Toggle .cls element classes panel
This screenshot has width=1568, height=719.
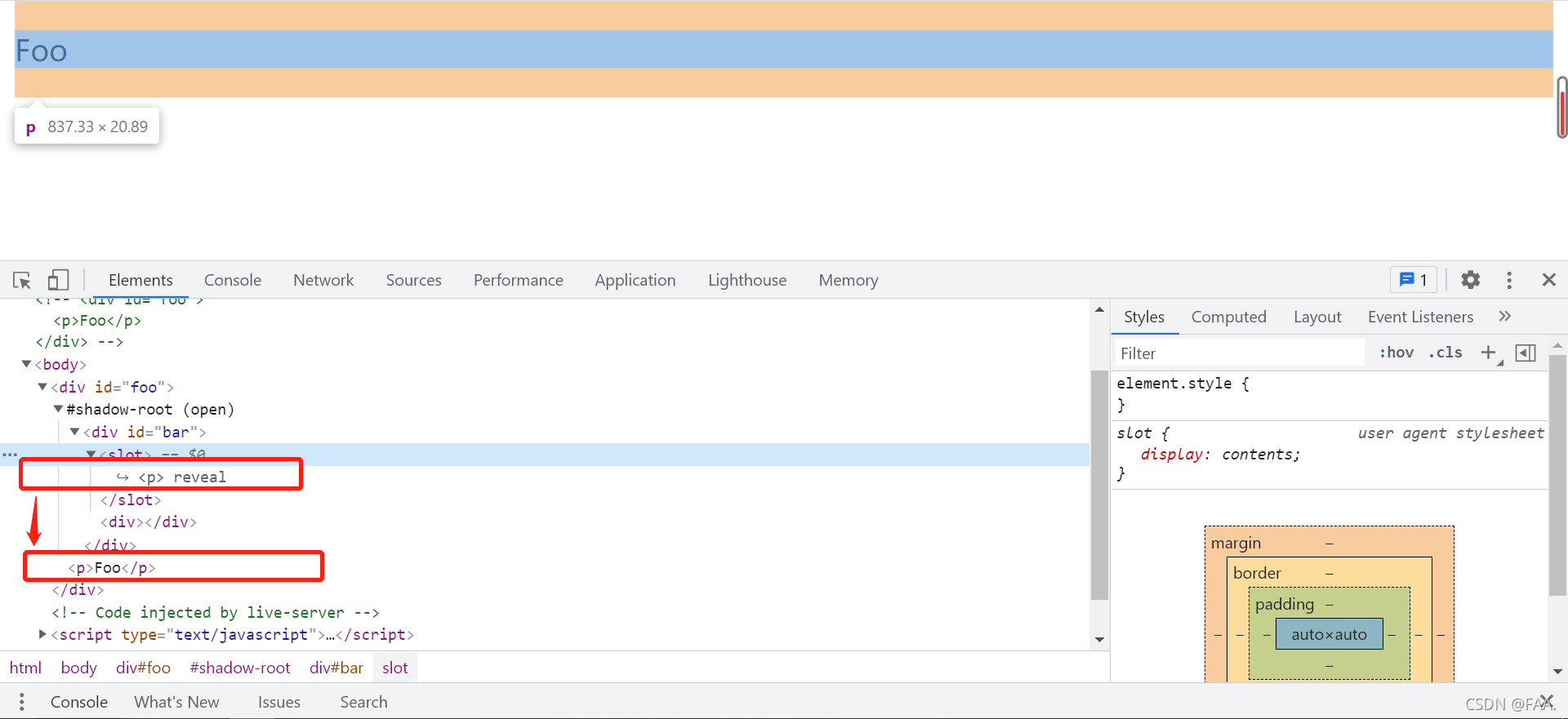pyautogui.click(x=1445, y=353)
